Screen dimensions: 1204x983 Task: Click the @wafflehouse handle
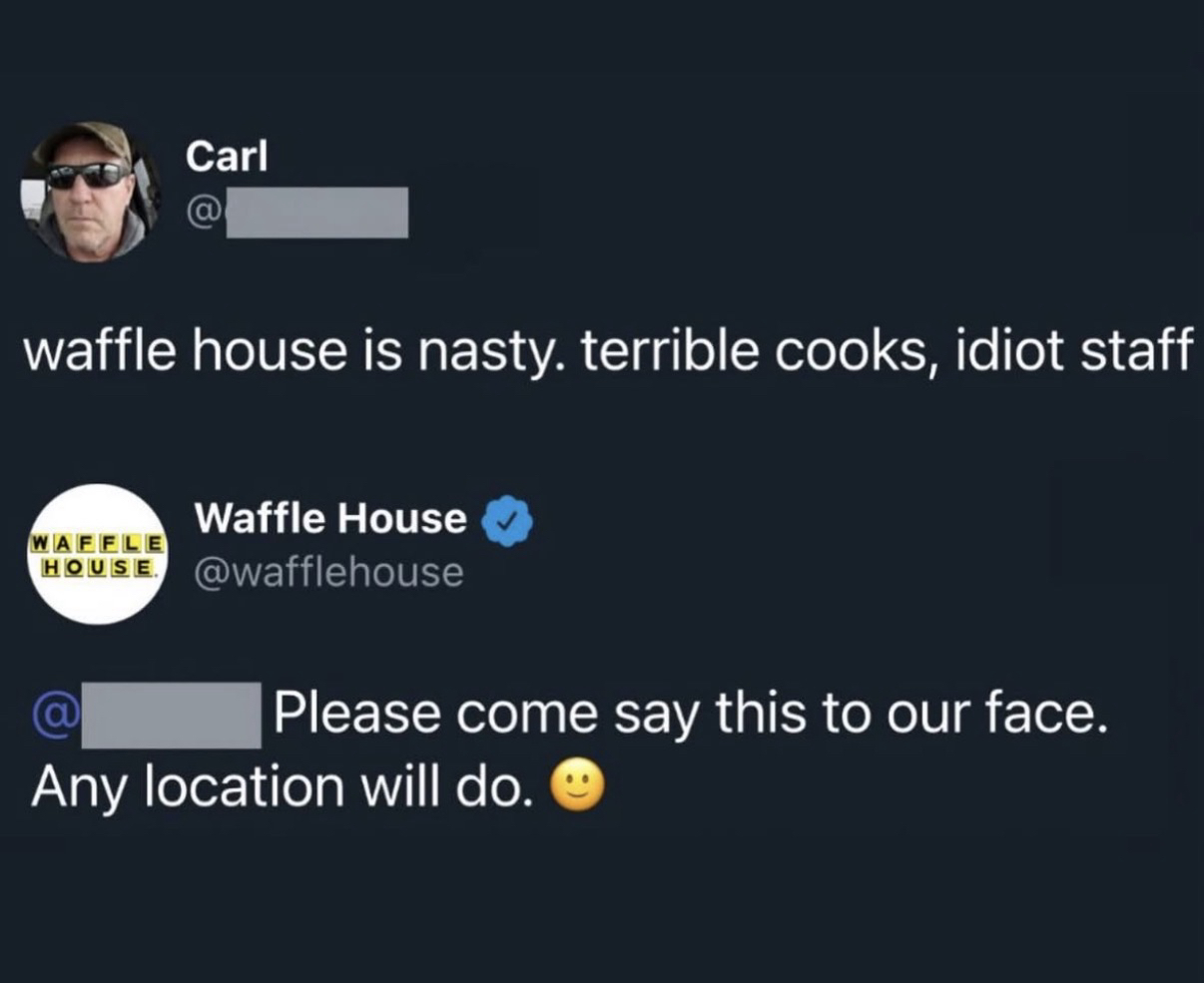coord(328,573)
